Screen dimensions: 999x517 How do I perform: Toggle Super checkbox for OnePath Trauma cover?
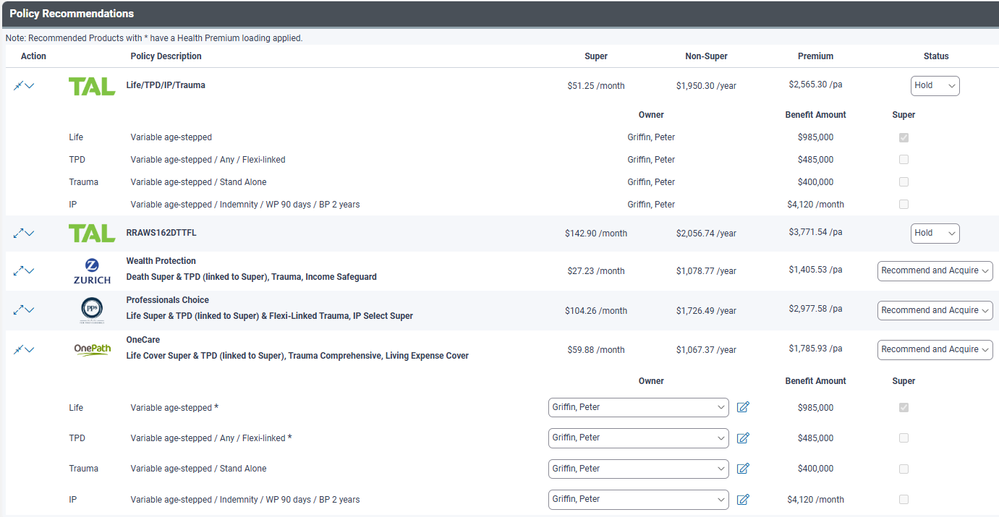tap(904, 469)
